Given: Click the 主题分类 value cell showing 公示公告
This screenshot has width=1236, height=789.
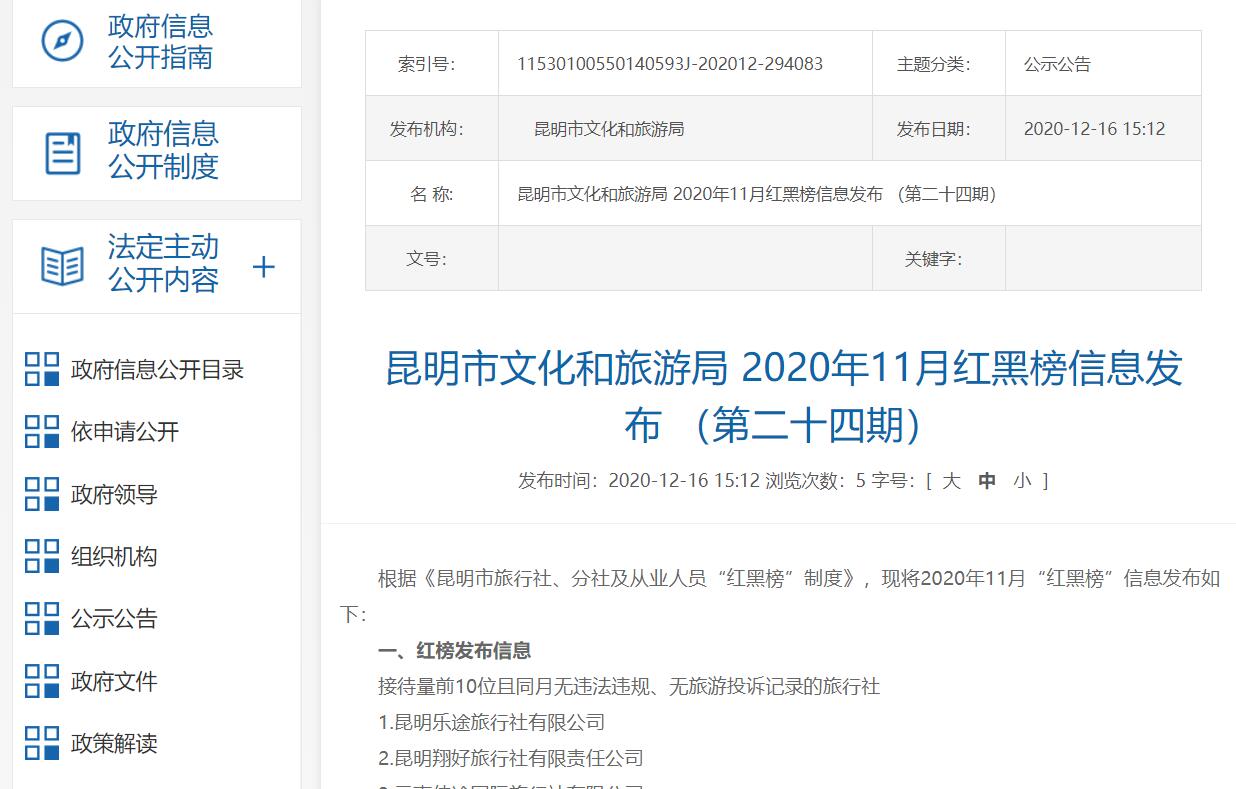Looking at the screenshot, I should click(x=1103, y=63).
